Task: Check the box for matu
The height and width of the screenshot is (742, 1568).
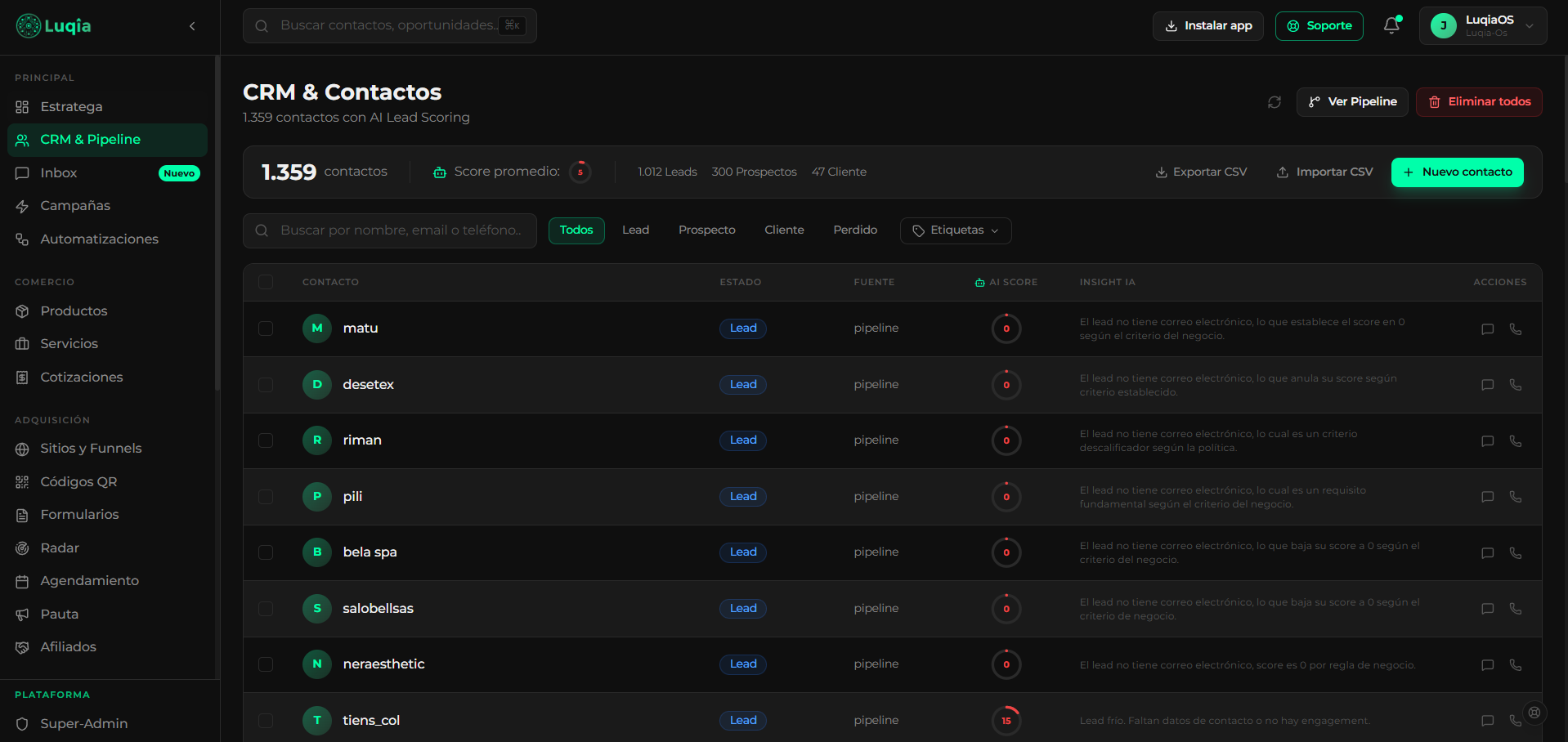Action: pyautogui.click(x=266, y=329)
